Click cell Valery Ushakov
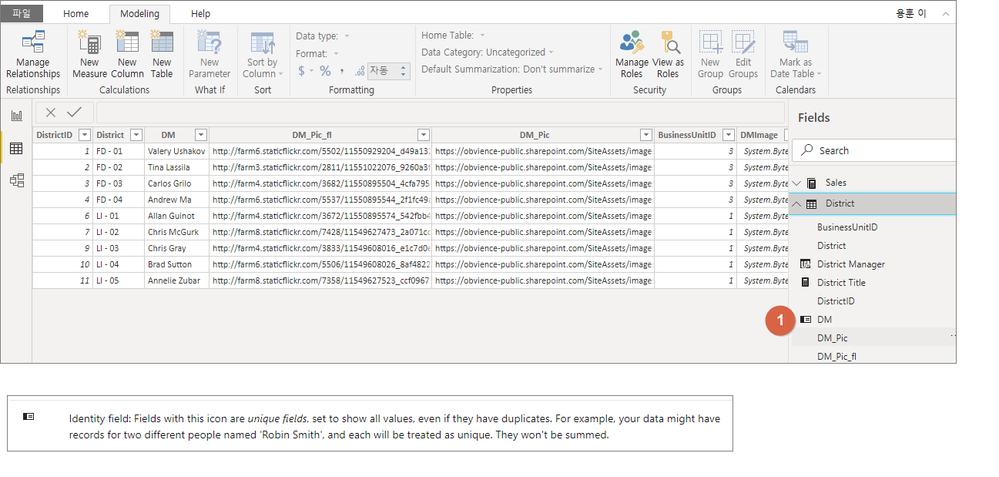The width and height of the screenshot is (999, 477). point(176,151)
